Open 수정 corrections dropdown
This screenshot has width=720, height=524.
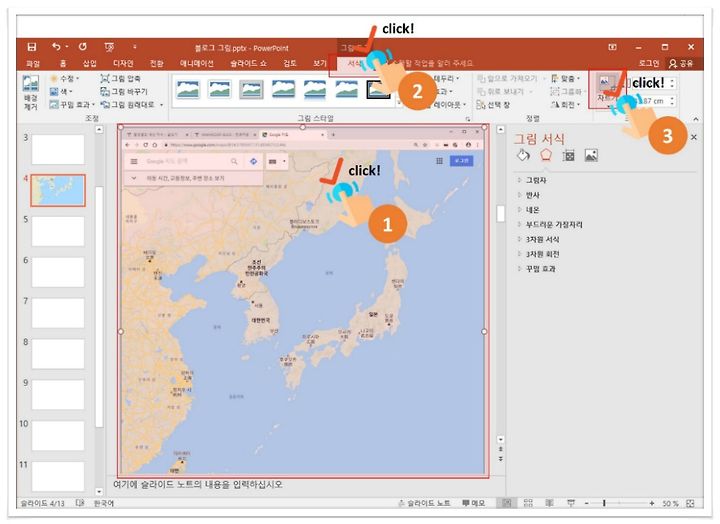click(x=64, y=79)
